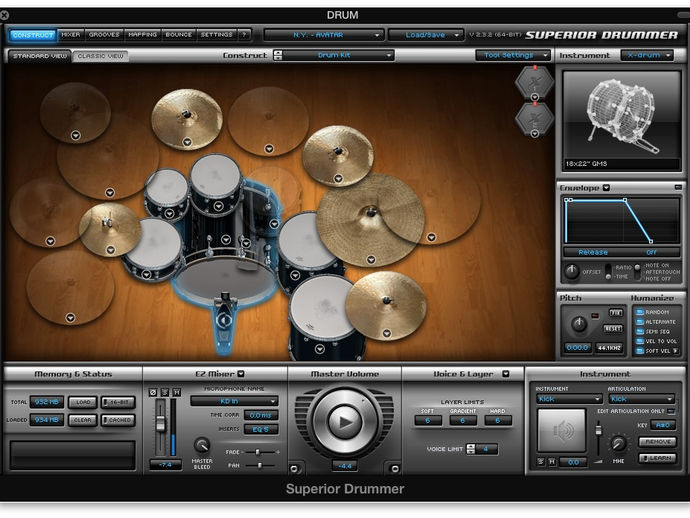The width and height of the screenshot is (690, 518).
Task: Click the Envelope Offset knob
Action: [571, 271]
